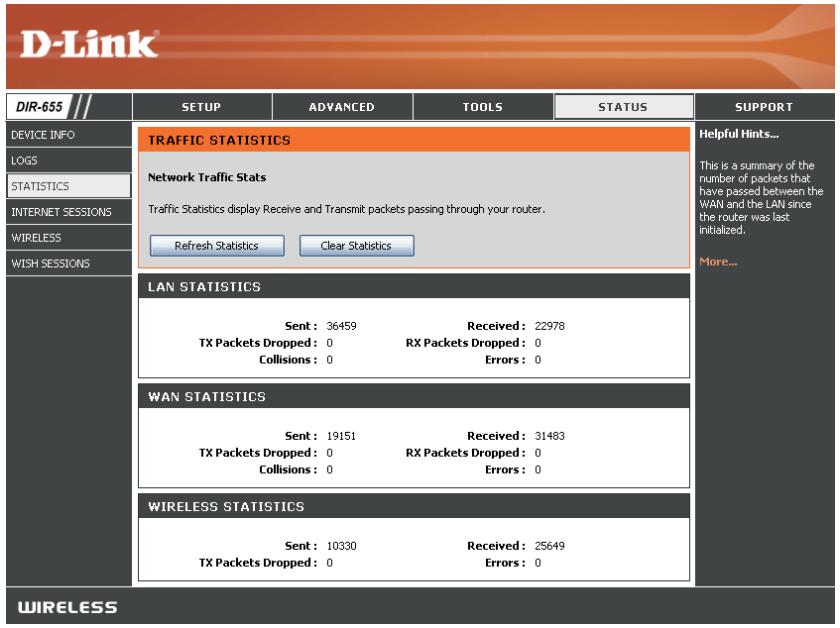Open WISH Sessions page
This screenshot has width=840, height=628.
point(69,263)
